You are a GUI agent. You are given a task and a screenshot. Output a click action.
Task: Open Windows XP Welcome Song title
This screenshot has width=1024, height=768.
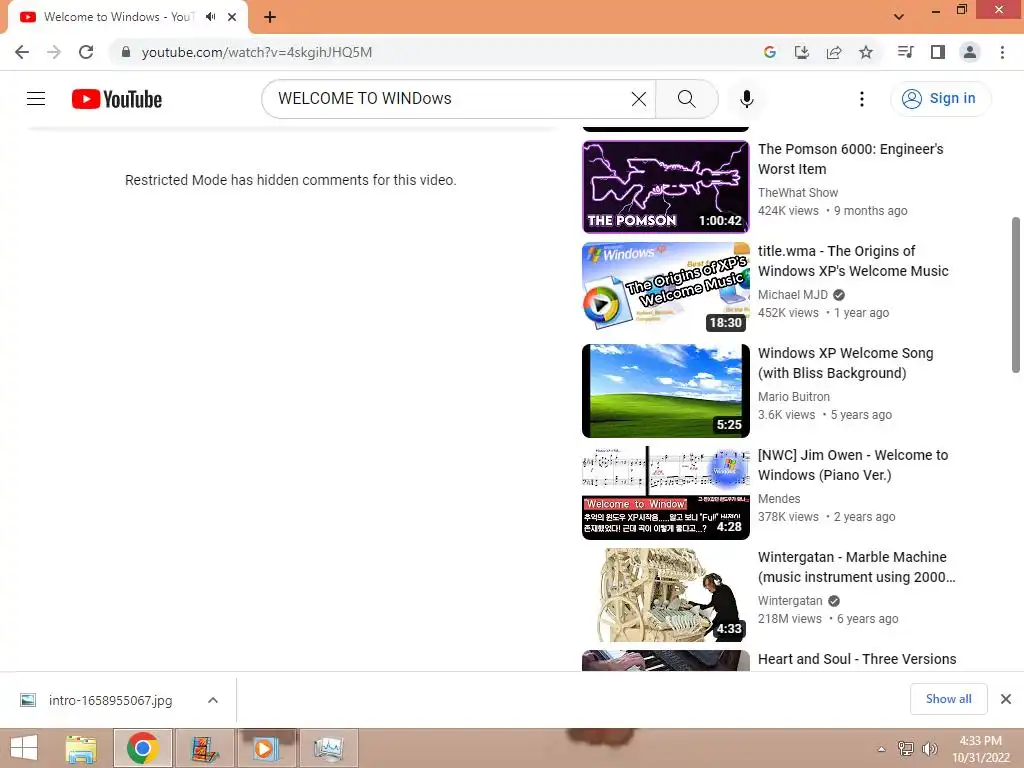pyautogui.click(x=846, y=362)
